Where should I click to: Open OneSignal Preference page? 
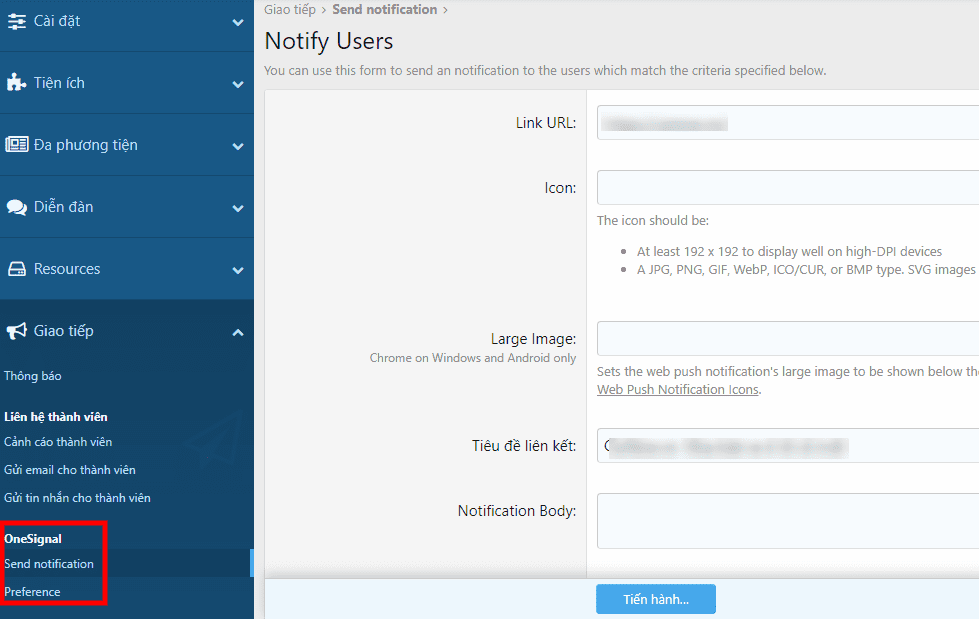32,592
